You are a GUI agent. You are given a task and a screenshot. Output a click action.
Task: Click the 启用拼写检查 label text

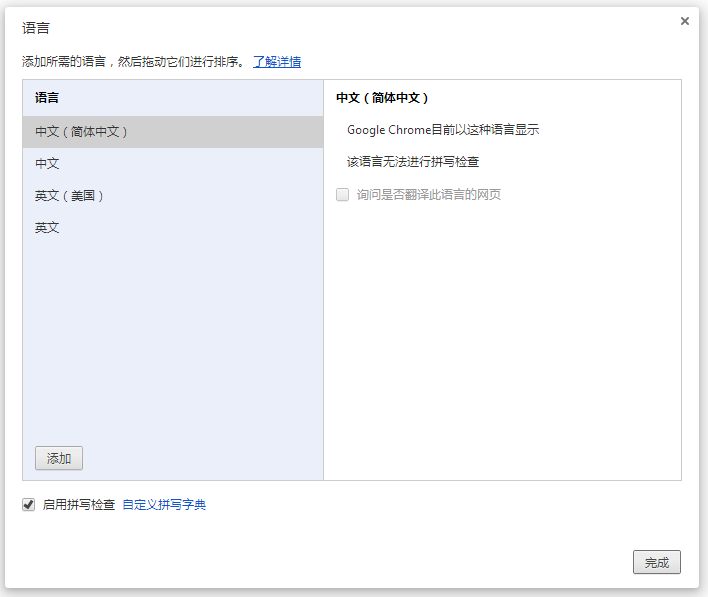(79, 505)
